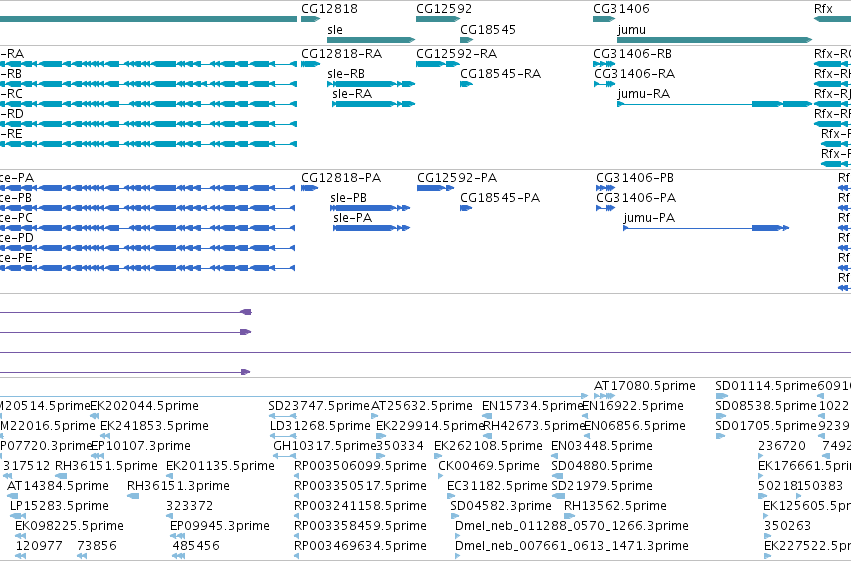The height and width of the screenshot is (561, 851).
Task: Select the CG12592-PA protein label
Action: coord(457,178)
